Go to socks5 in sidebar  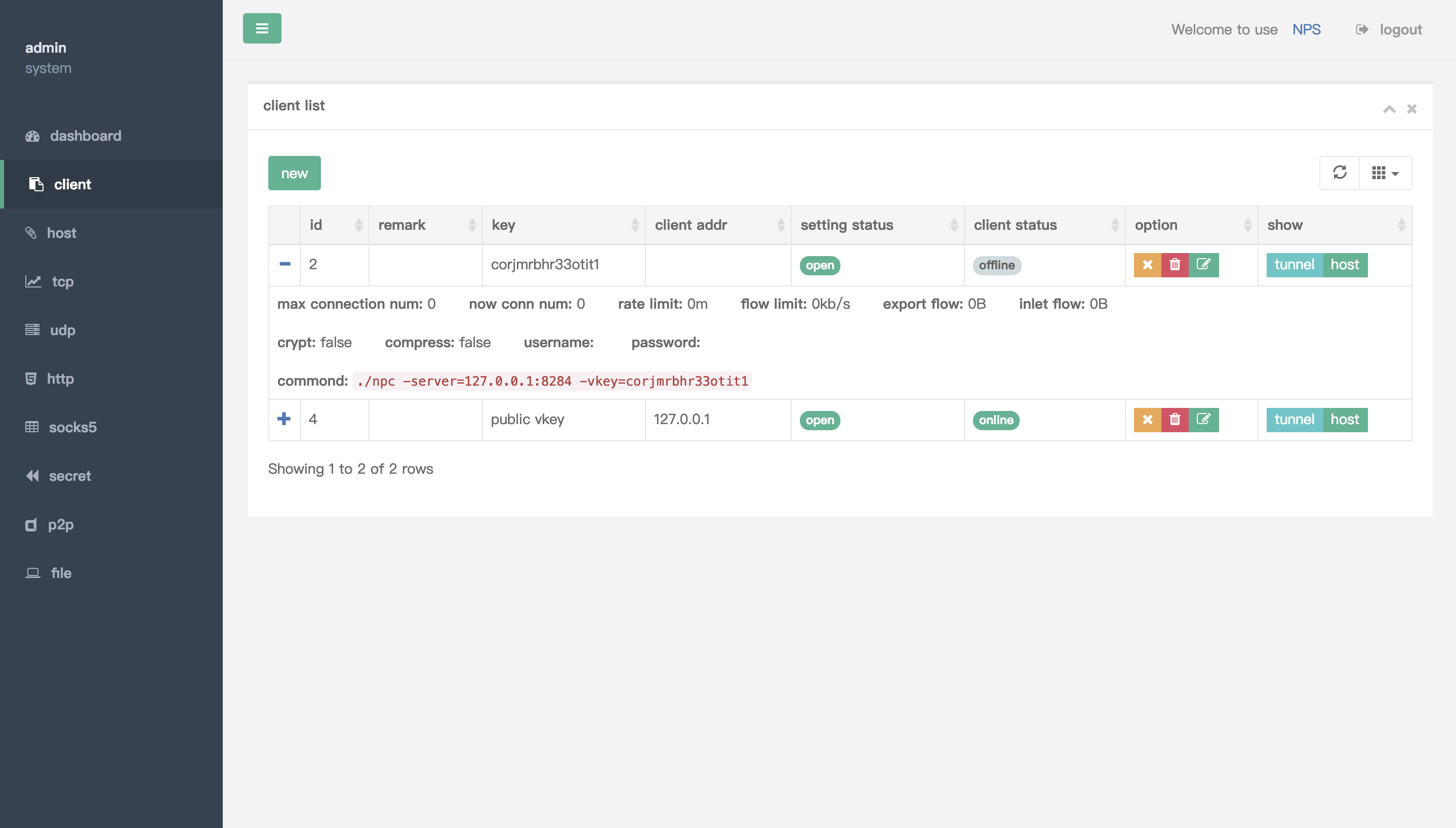pos(72,427)
